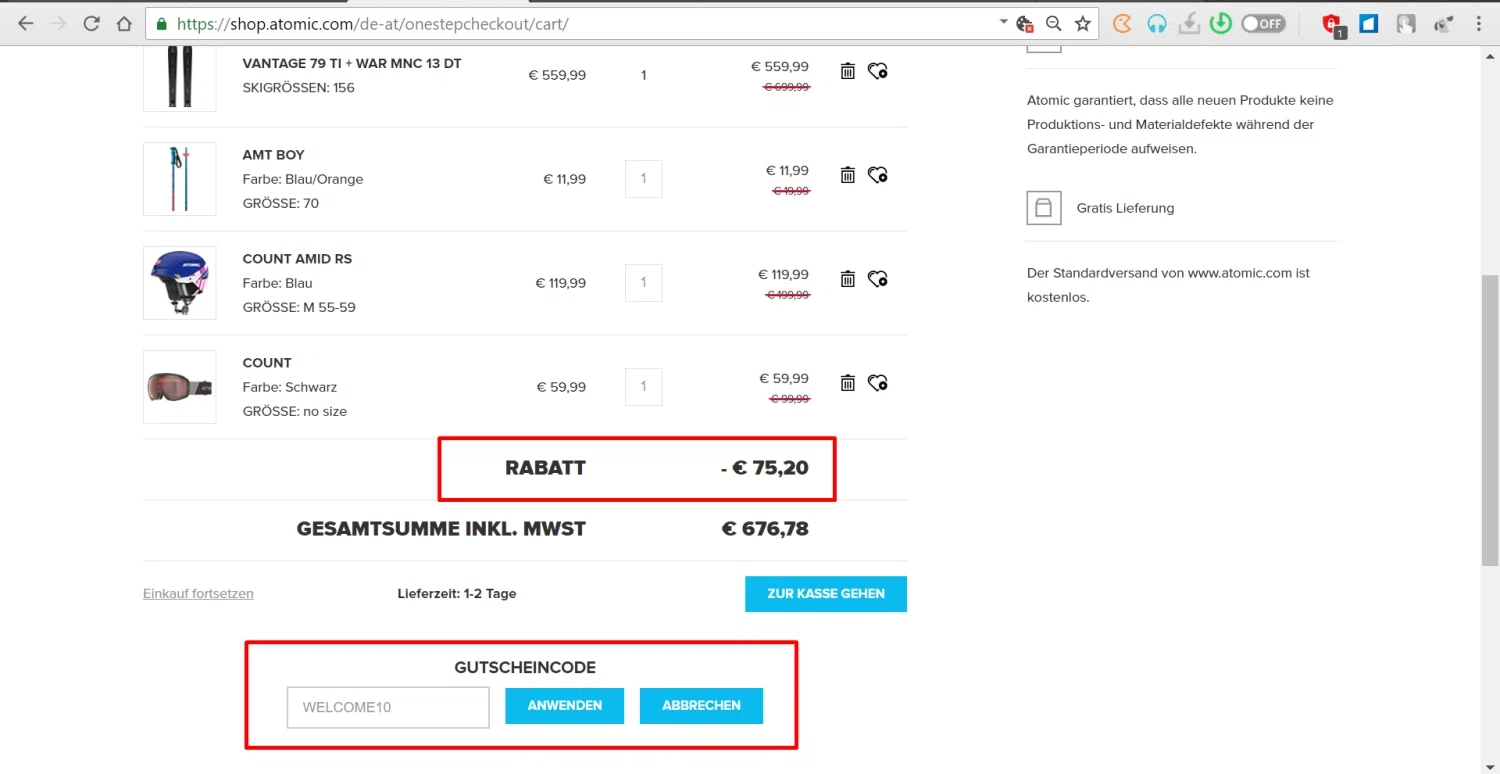Proceed with ZUR KASSE GEHEN button

pyautogui.click(x=826, y=594)
